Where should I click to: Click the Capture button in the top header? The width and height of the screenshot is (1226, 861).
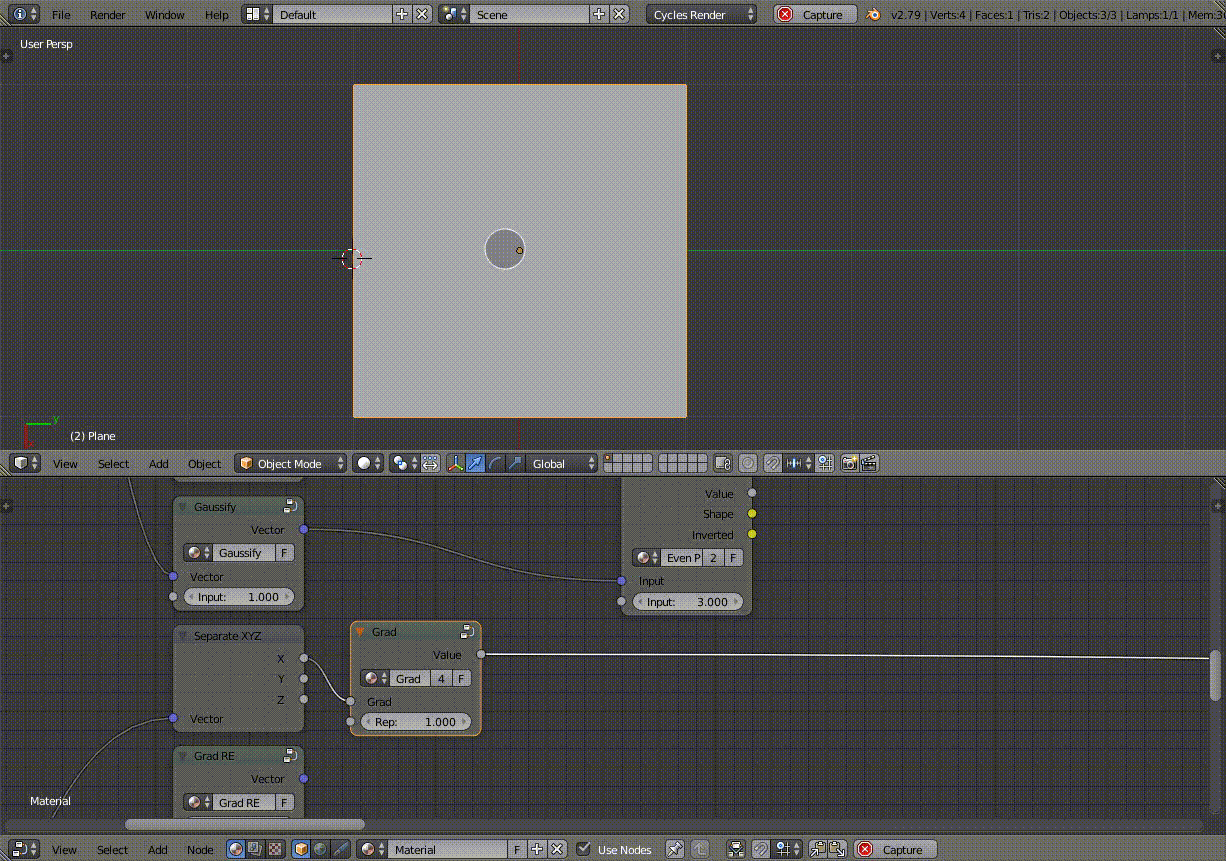coord(815,15)
